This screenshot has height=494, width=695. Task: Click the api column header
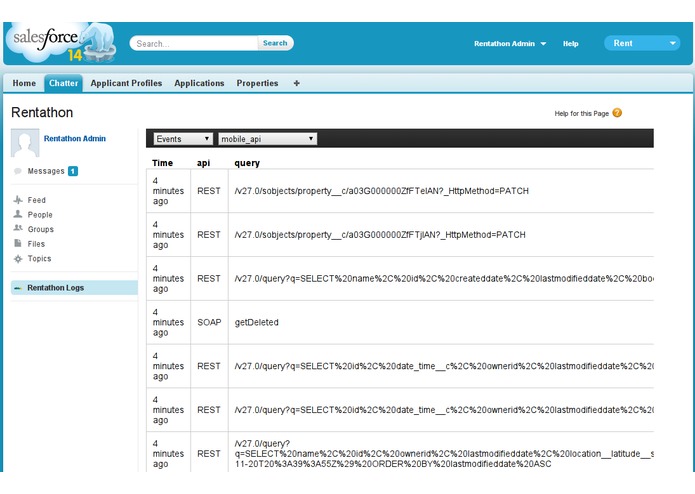click(203, 163)
